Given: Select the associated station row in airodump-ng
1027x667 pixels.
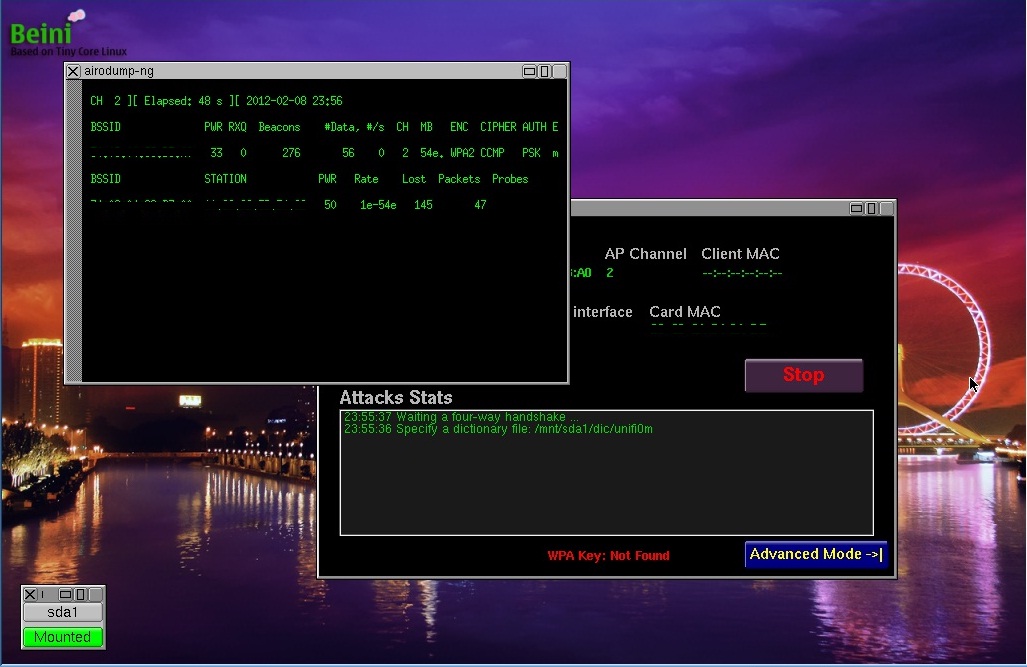Looking at the screenshot, I should pos(300,204).
